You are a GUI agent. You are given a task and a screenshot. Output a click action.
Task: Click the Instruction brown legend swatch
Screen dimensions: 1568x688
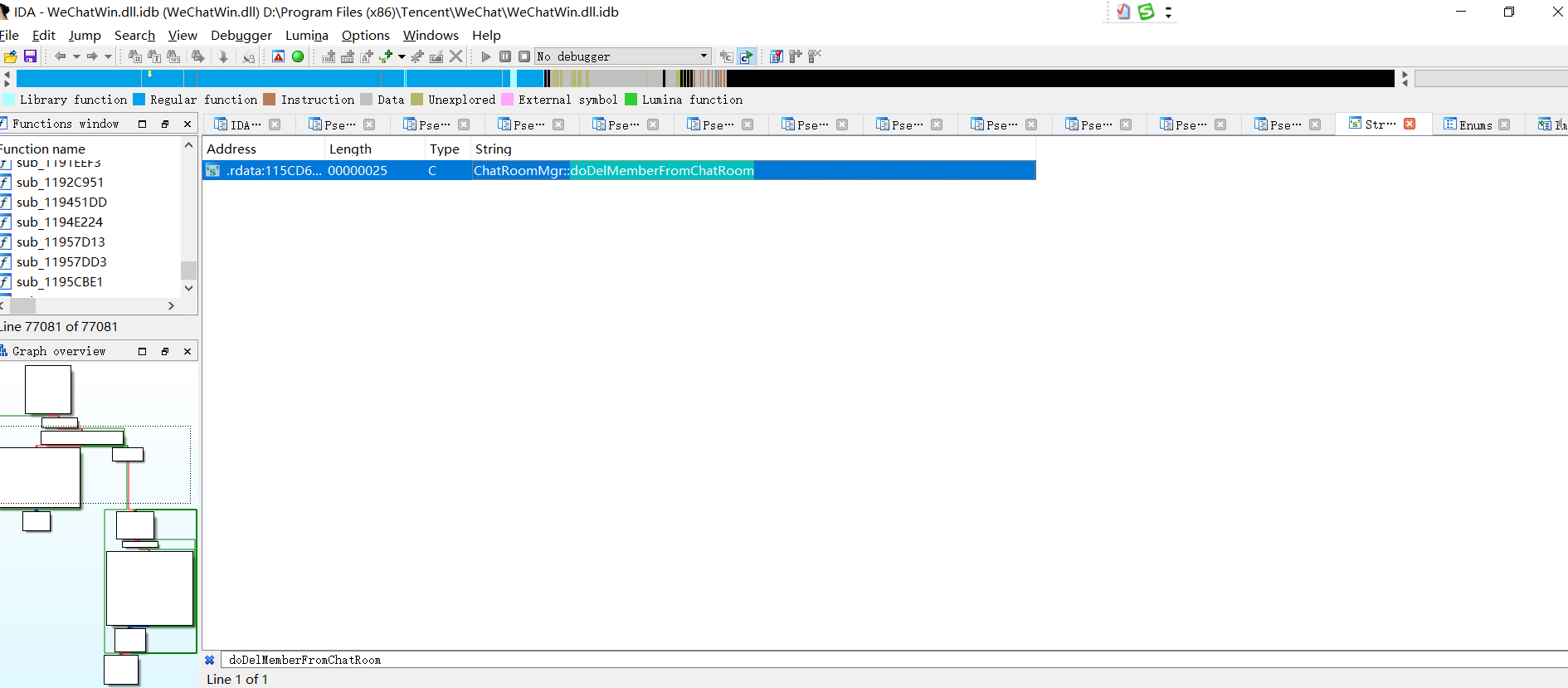(x=270, y=100)
